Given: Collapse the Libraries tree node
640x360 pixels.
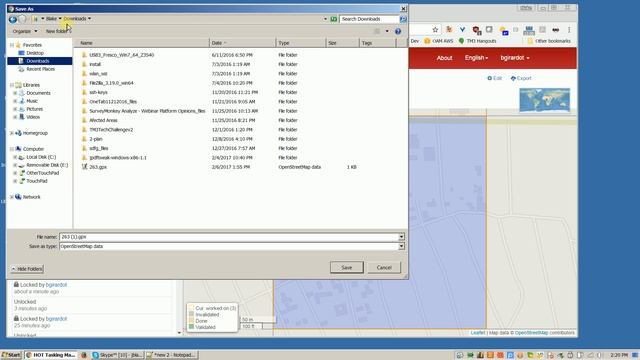Looking at the screenshot, I should (x=12, y=85).
